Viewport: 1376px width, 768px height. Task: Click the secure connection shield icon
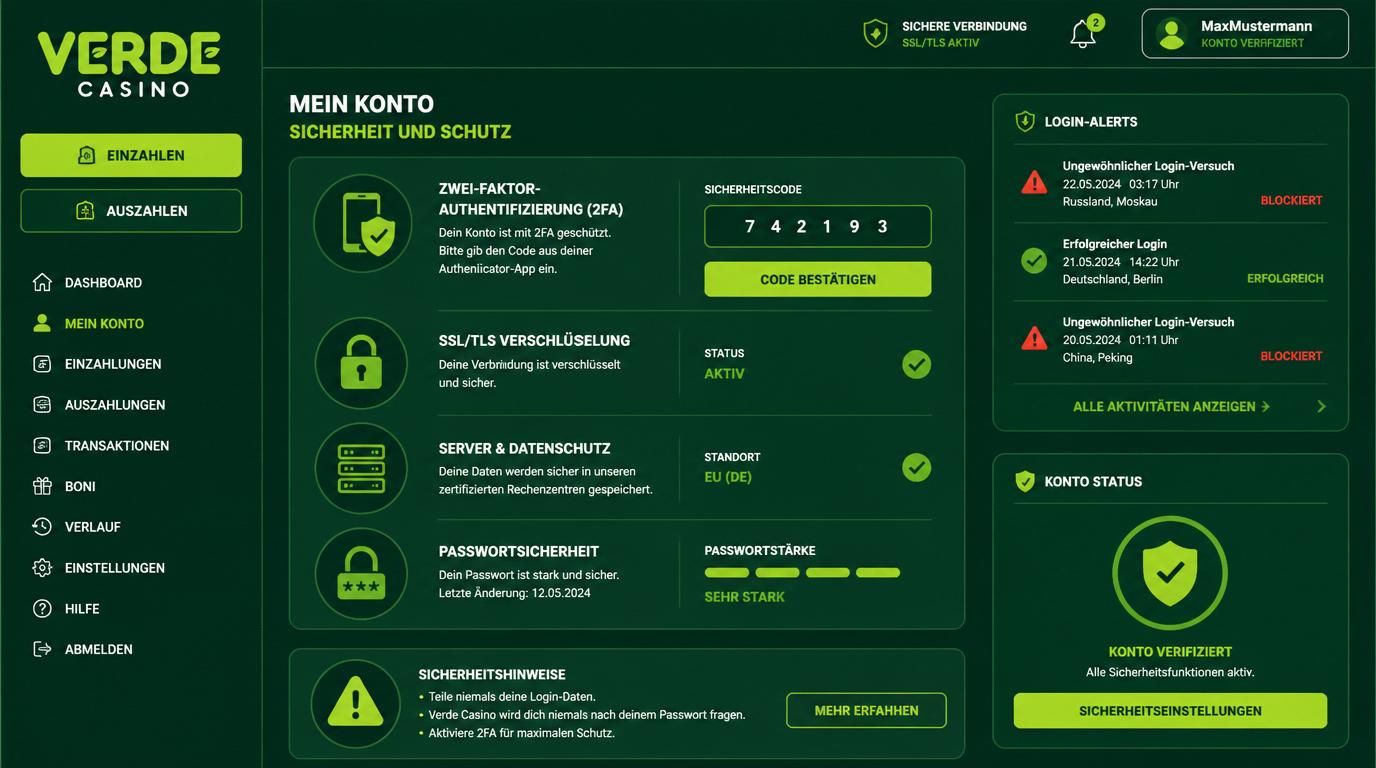coord(875,33)
